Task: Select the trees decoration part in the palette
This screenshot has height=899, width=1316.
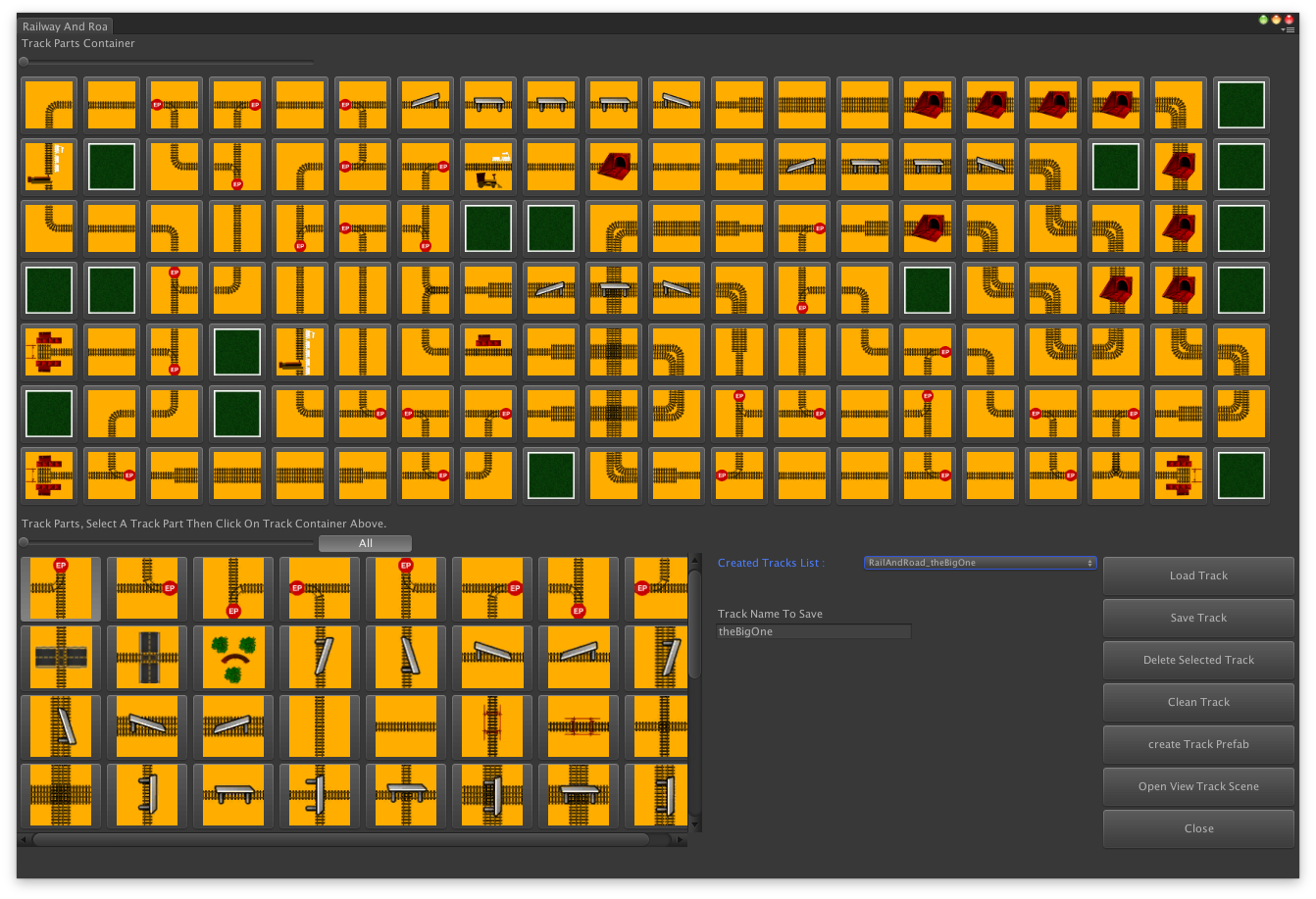Action: point(232,657)
